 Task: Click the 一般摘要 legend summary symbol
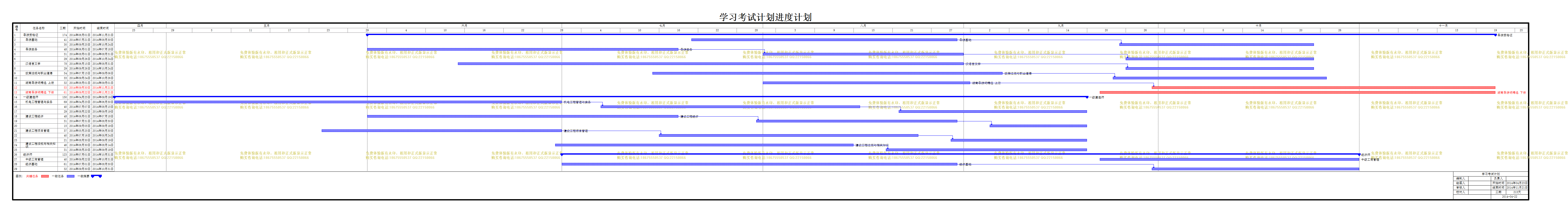[96, 176]
